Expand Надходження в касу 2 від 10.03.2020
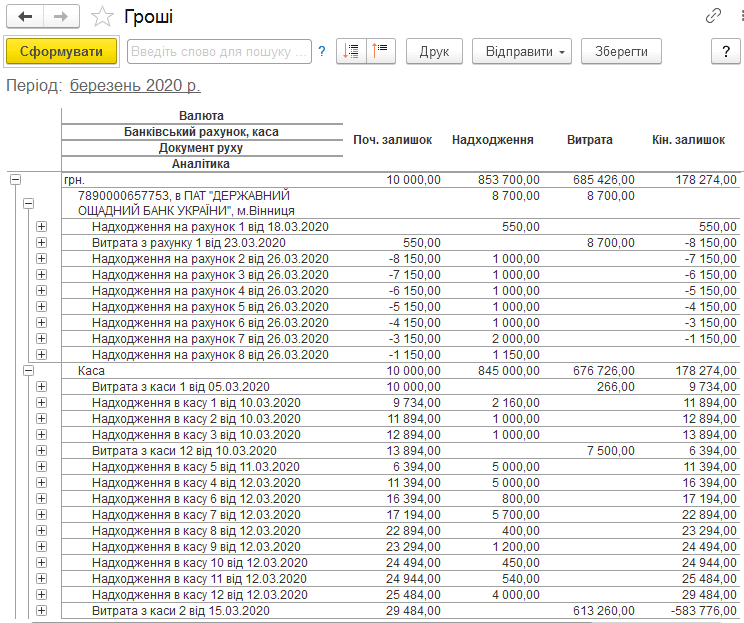 (42, 418)
